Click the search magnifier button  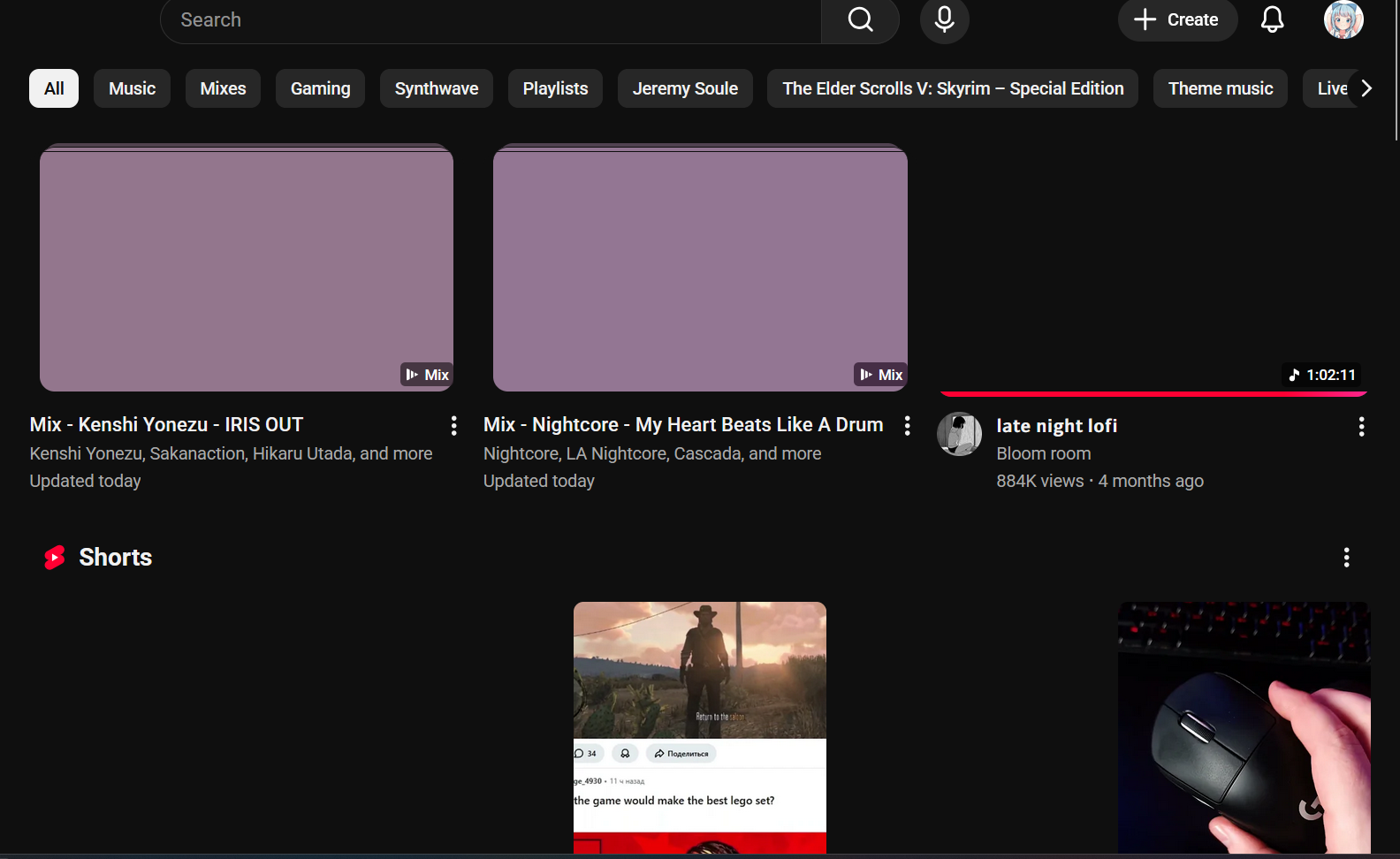pyautogui.click(x=860, y=19)
